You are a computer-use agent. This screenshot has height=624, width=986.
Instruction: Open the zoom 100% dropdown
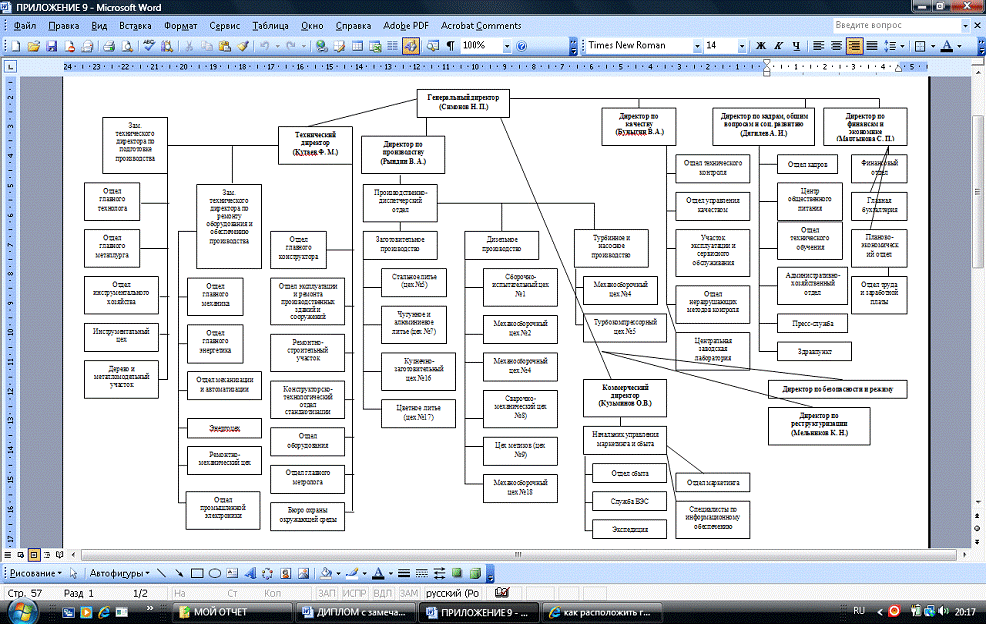tap(507, 46)
